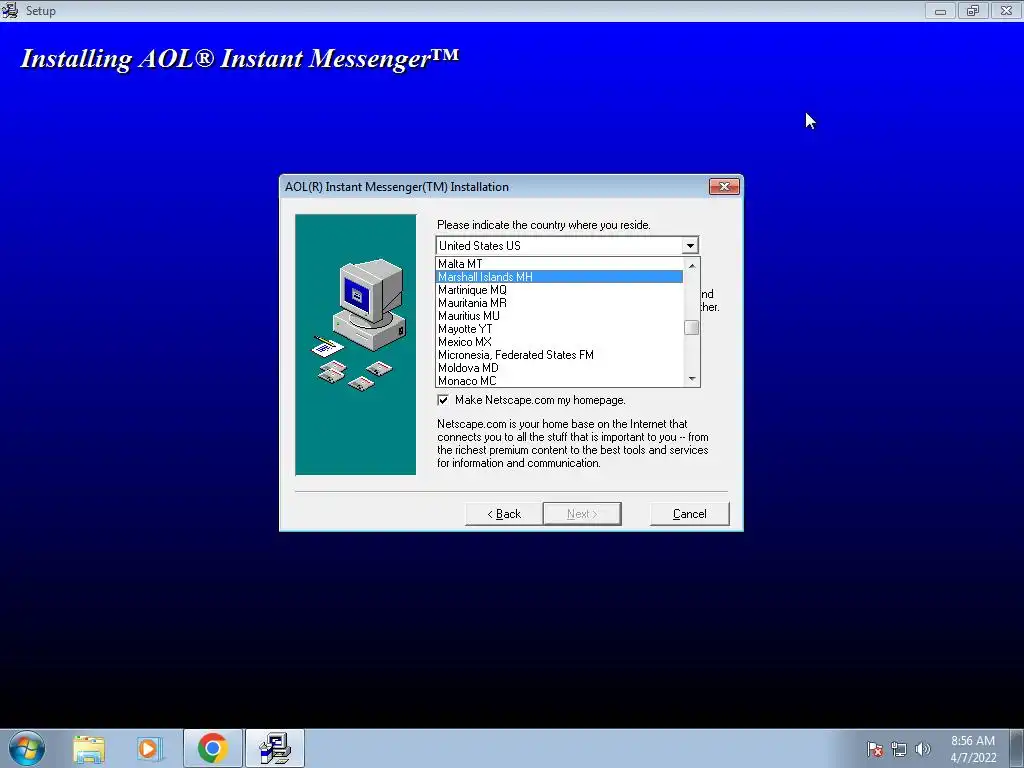This screenshot has width=1024, height=768.
Task: Open Action Center flag in system tray
Action: click(x=875, y=749)
